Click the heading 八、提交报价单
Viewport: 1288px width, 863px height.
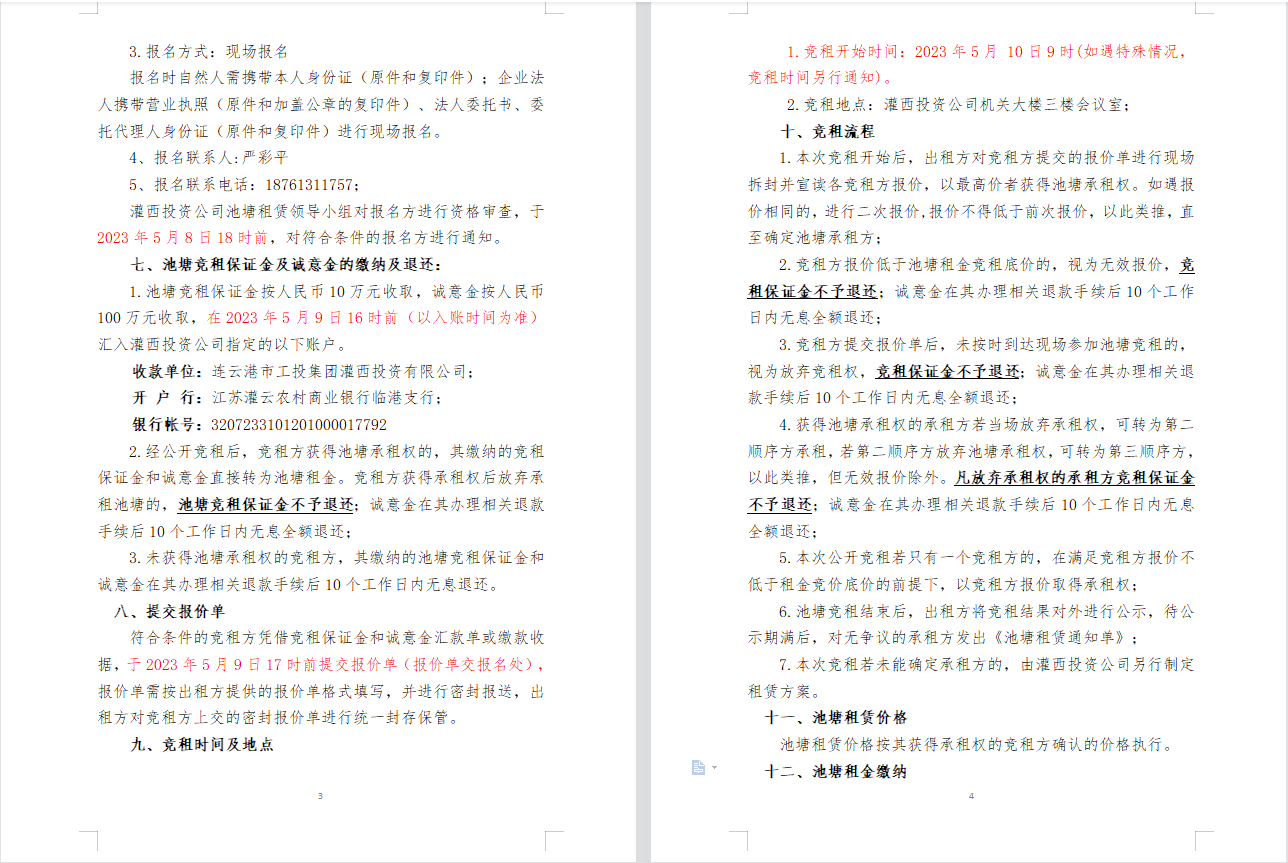click(169, 611)
